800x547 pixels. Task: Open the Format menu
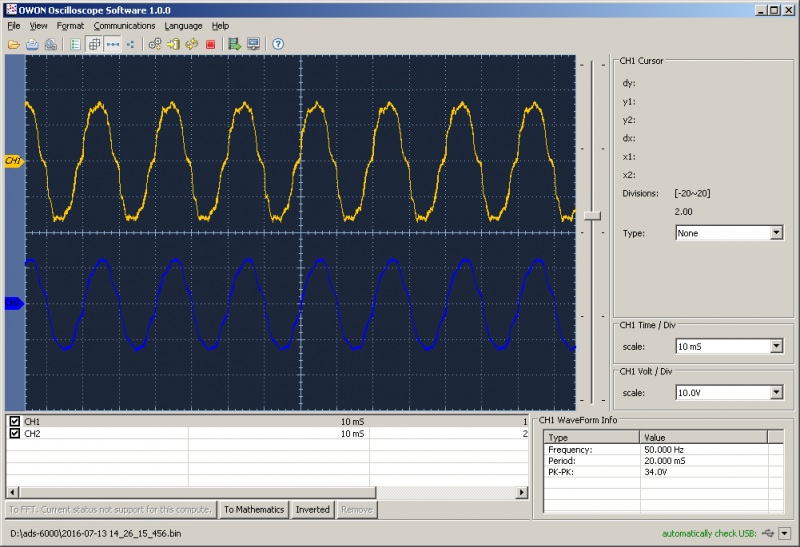point(70,25)
